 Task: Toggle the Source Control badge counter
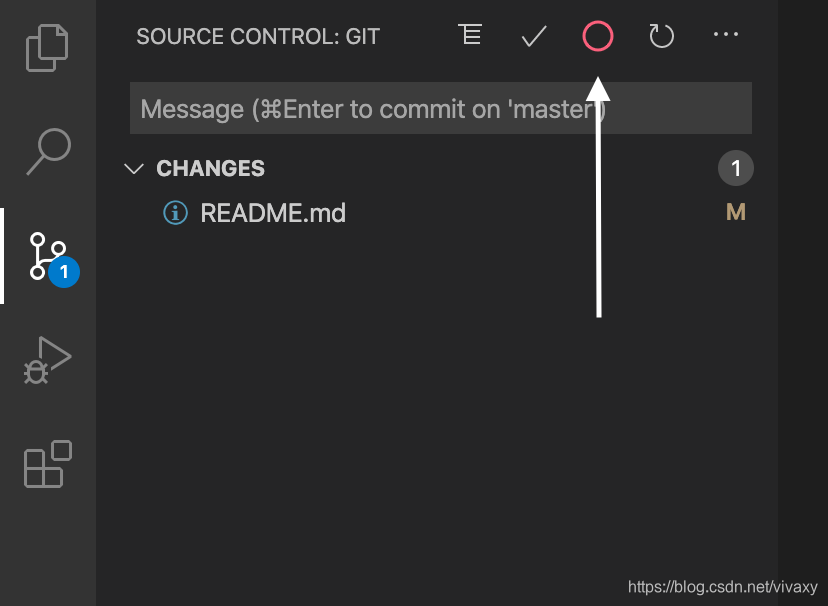pos(63,271)
